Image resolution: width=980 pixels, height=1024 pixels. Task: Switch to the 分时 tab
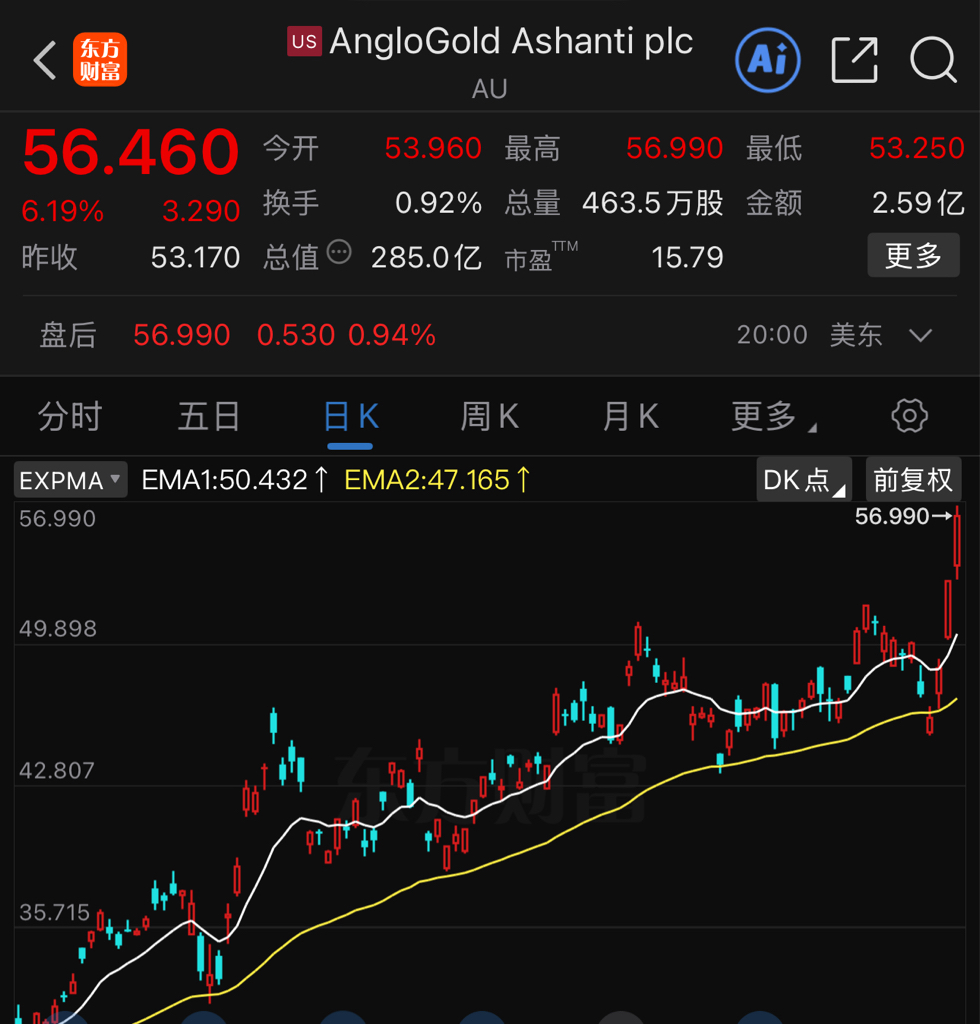point(70,417)
